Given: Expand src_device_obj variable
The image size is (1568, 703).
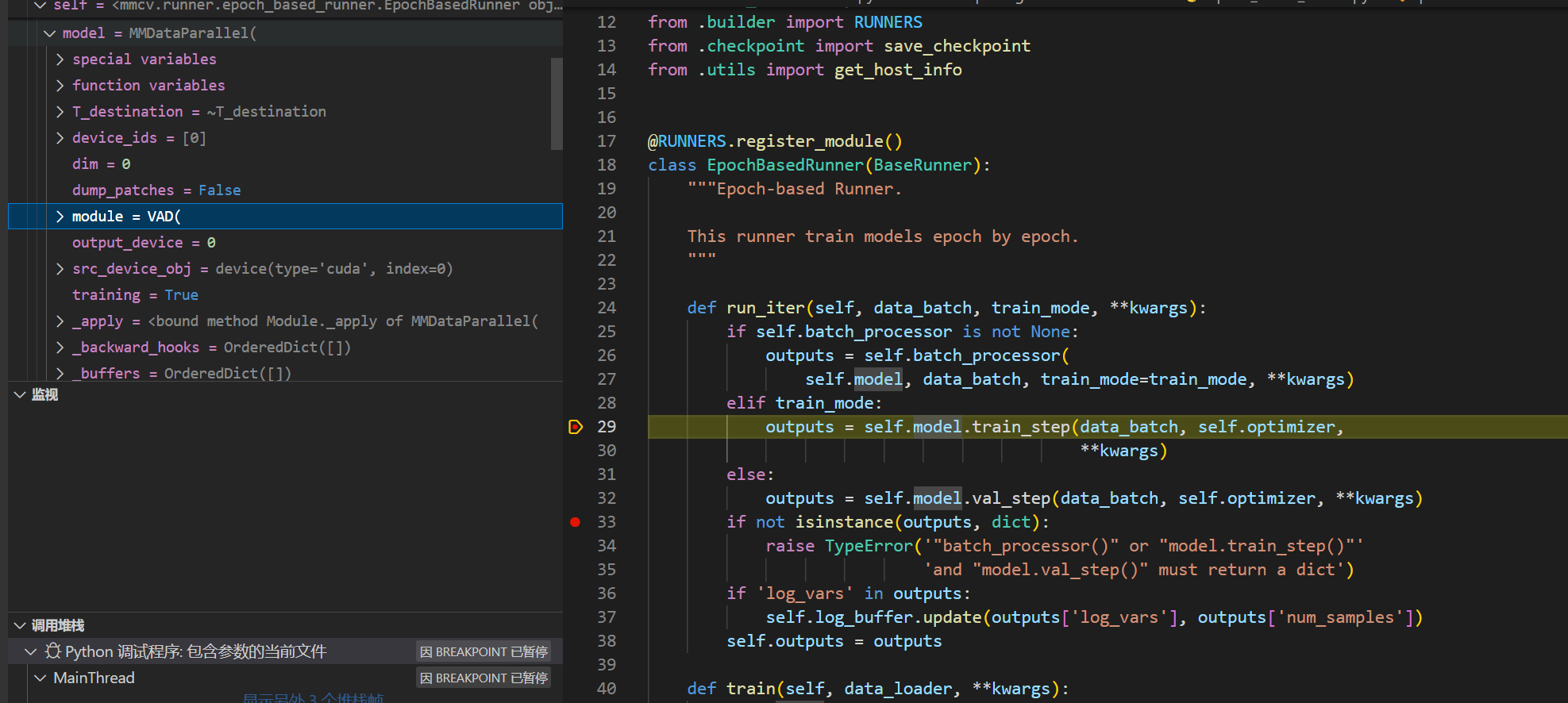Looking at the screenshot, I should pyautogui.click(x=60, y=269).
